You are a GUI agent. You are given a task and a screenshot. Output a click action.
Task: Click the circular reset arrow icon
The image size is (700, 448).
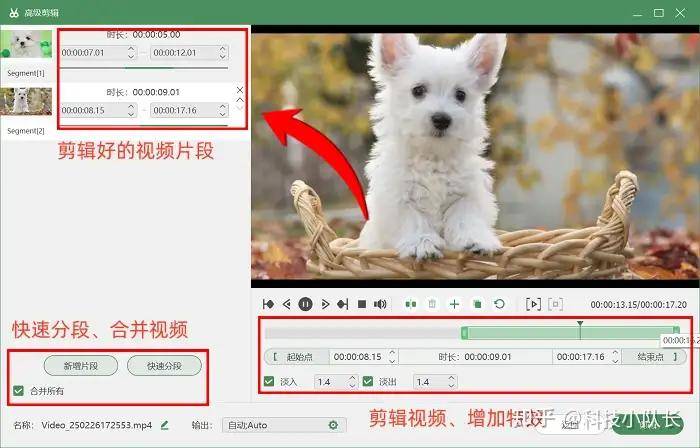[499, 304]
